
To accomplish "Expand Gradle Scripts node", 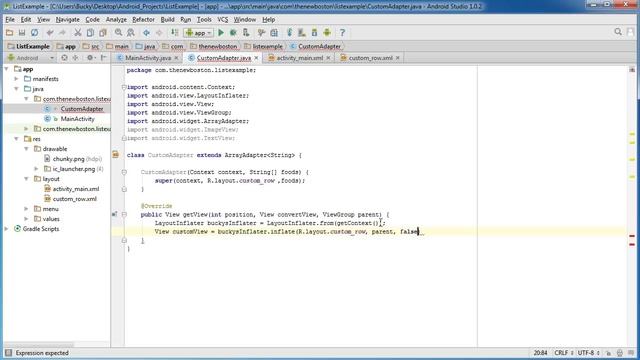I will pyautogui.click(x=7, y=229).
